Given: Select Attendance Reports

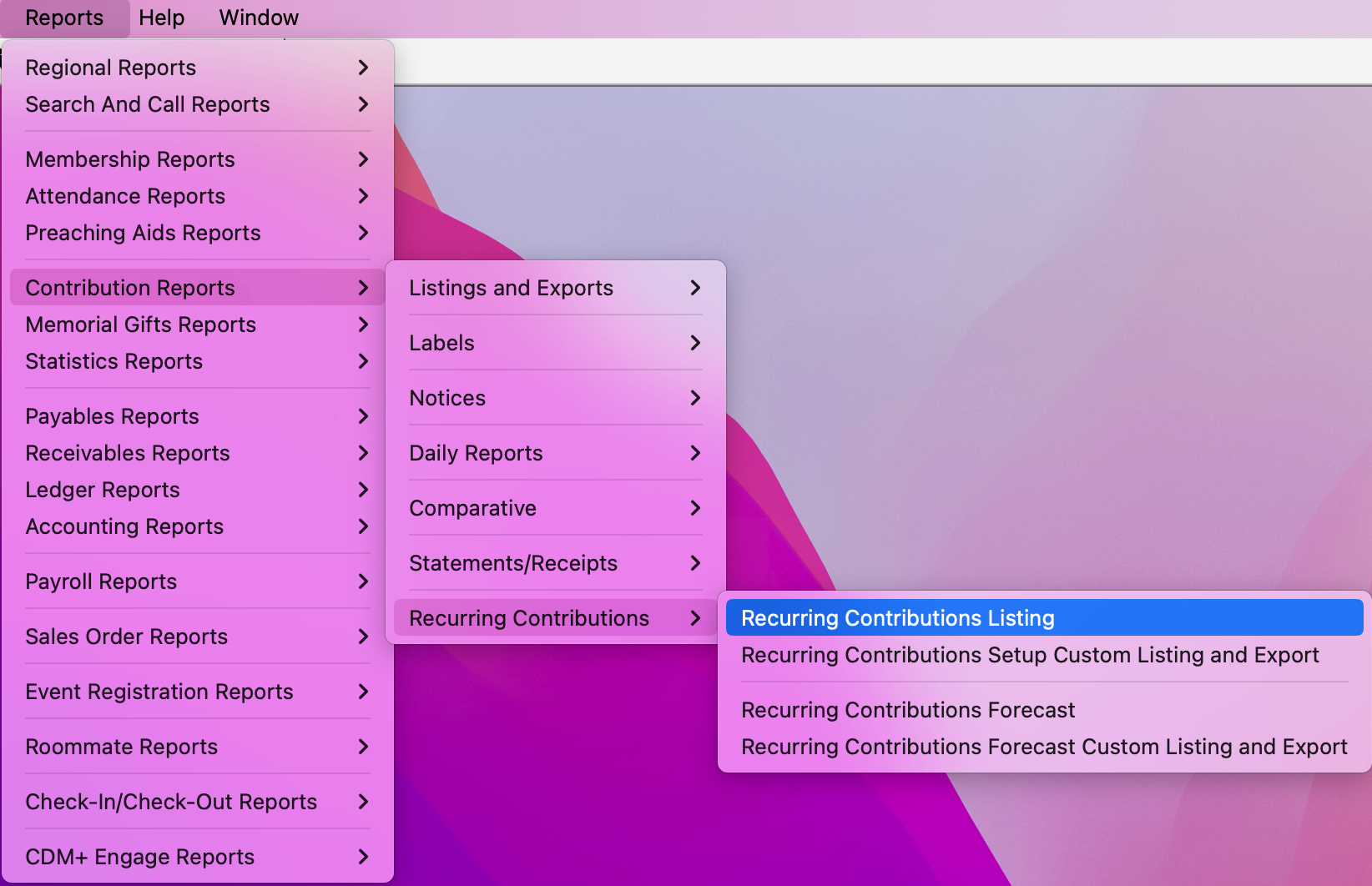Looking at the screenshot, I should pos(125,196).
